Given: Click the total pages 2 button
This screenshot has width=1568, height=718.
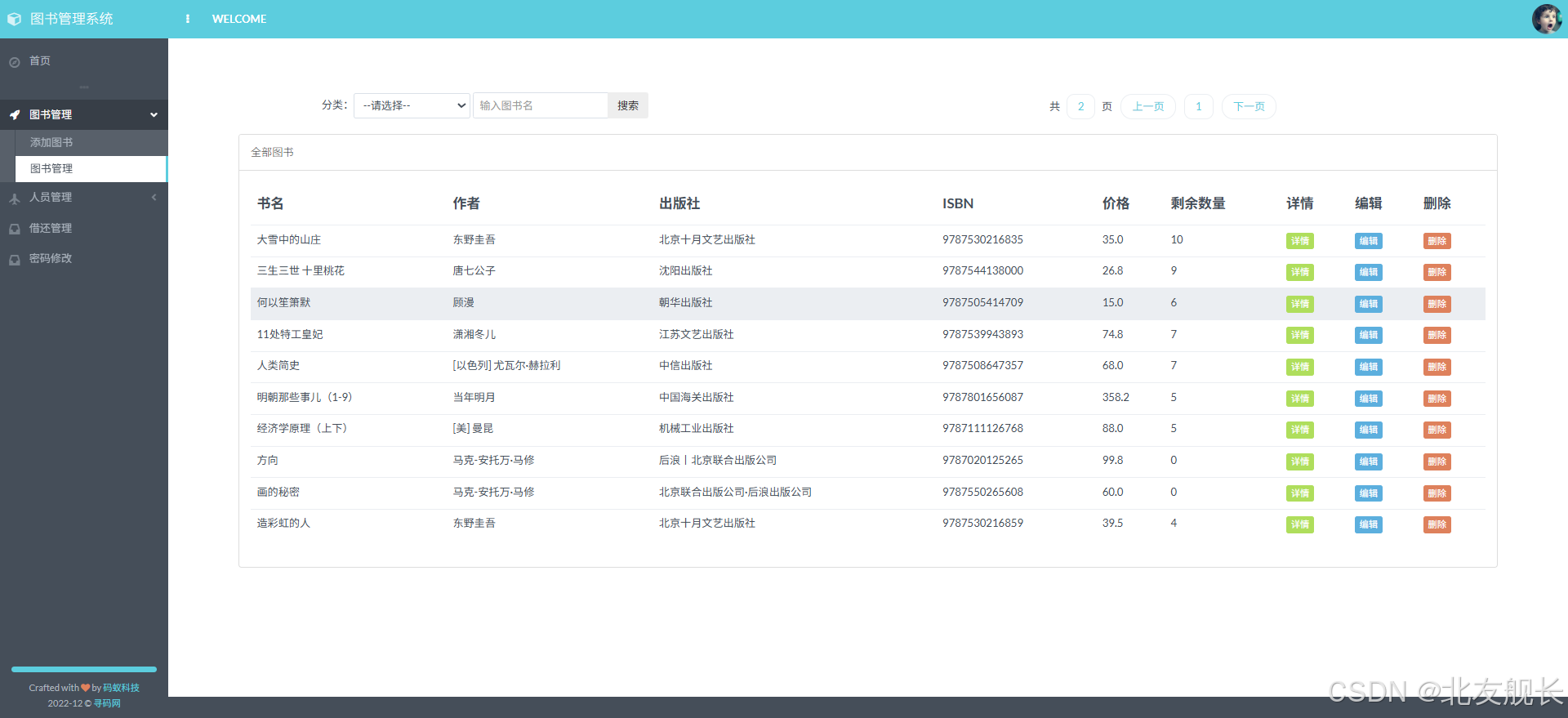Looking at the screenshot, I should 1080,106.
